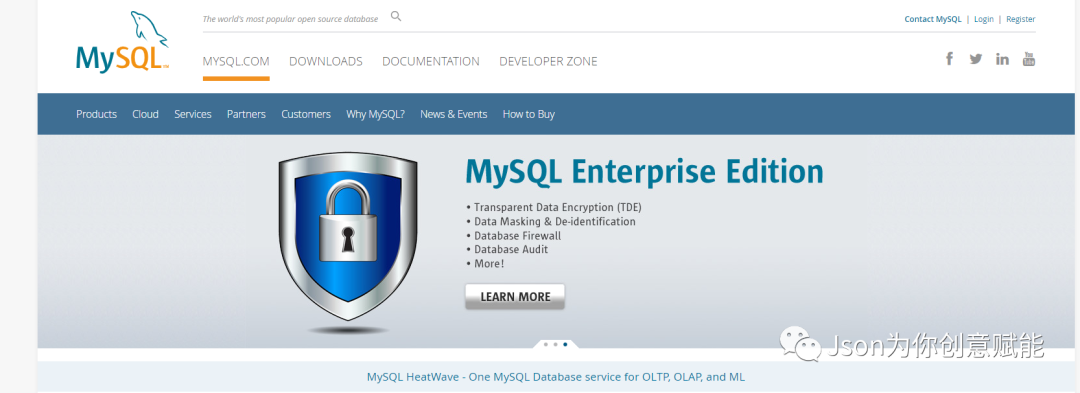Select Partners in the blue navigation bar
Screen dimensions: 1080x393
246,114
